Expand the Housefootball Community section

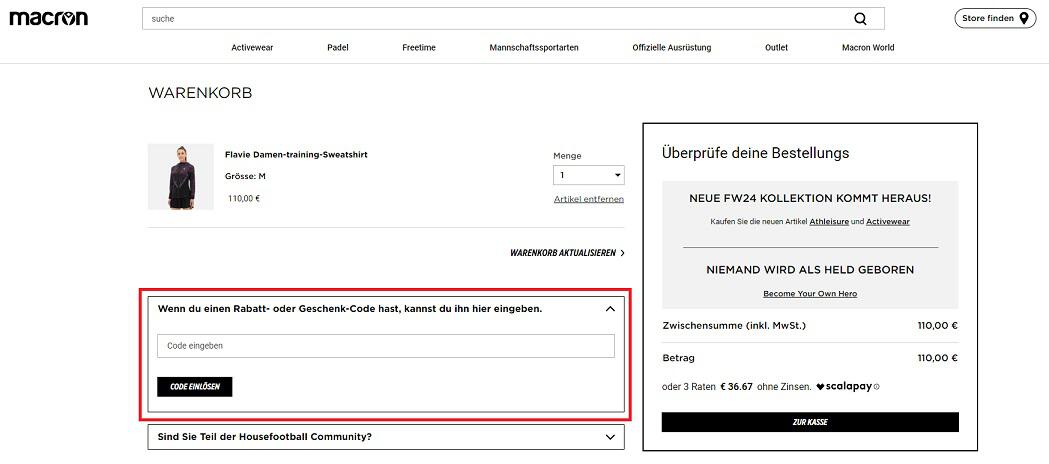coord(386,437)
